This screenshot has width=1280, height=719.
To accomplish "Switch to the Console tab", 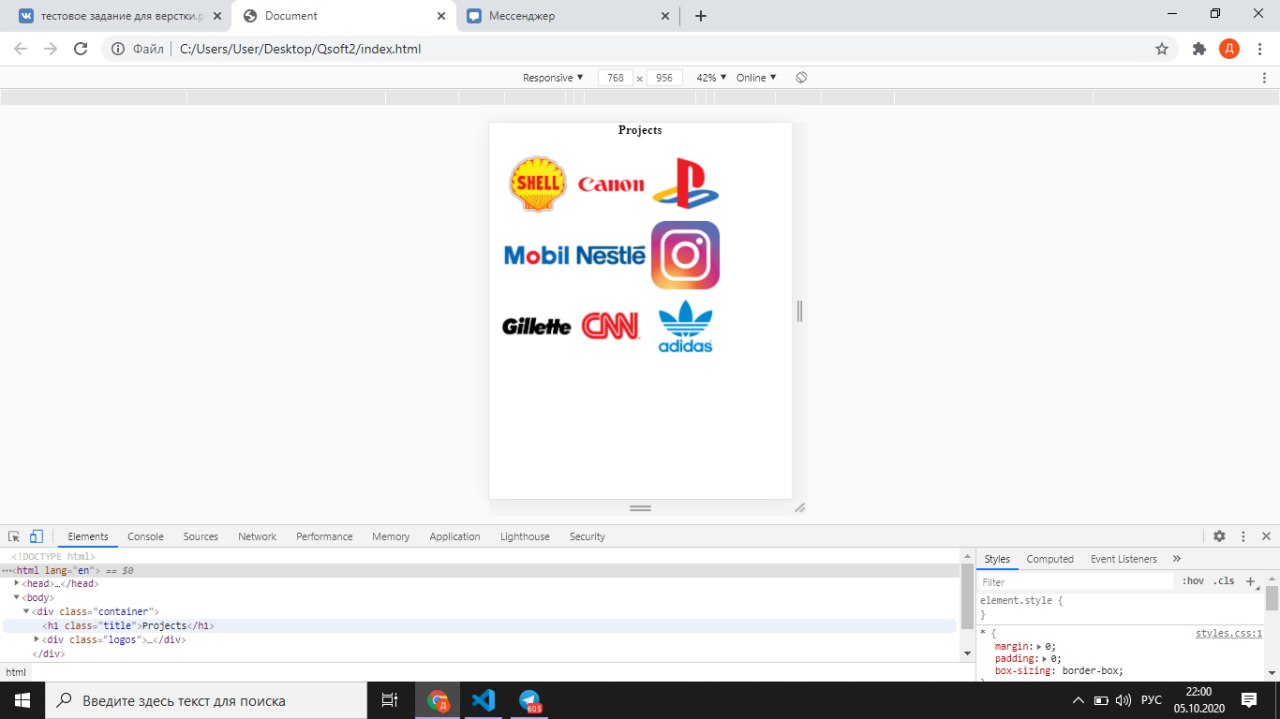I will tap(145, 536).
